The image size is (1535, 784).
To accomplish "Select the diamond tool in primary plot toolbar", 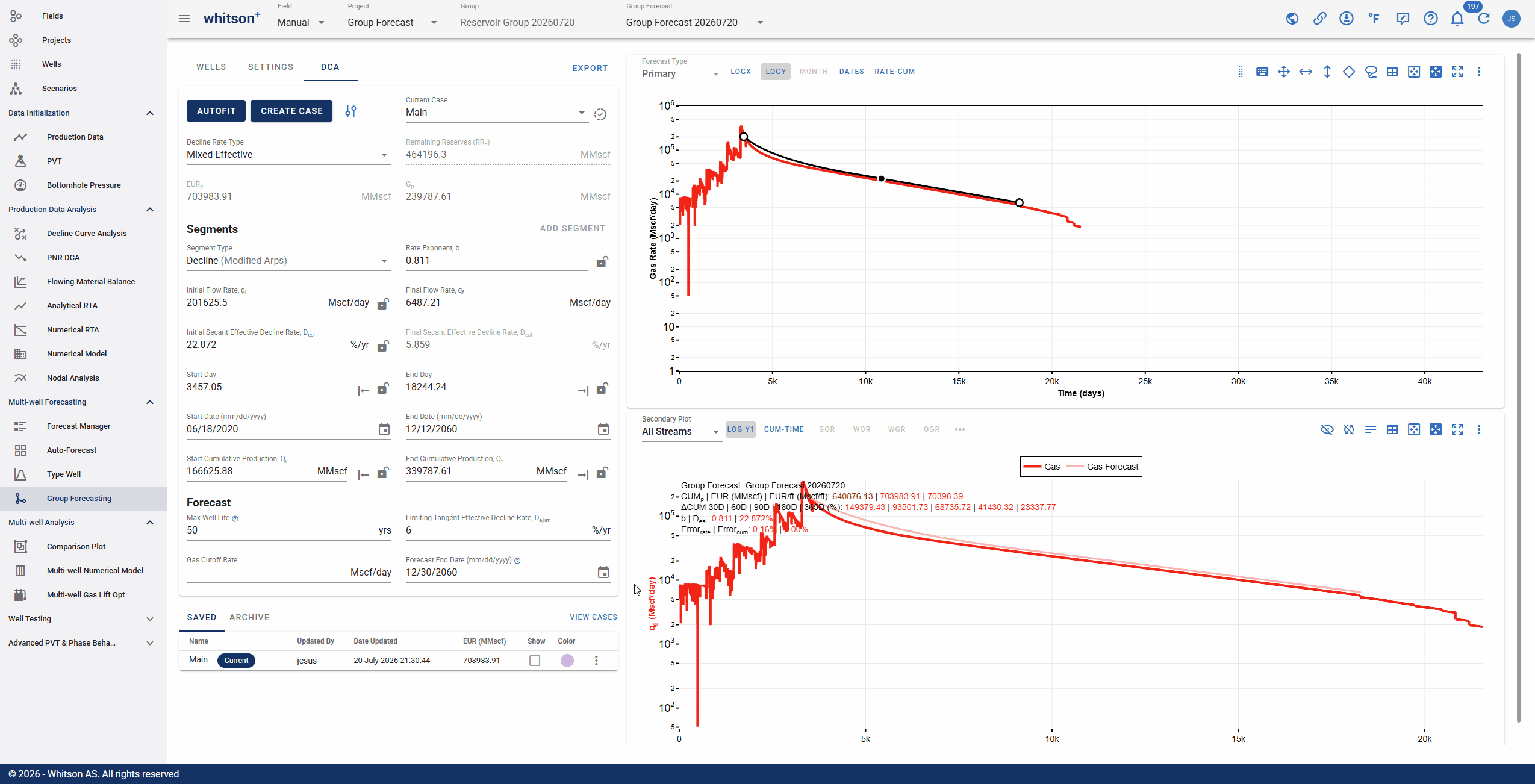I will 1349,72.
